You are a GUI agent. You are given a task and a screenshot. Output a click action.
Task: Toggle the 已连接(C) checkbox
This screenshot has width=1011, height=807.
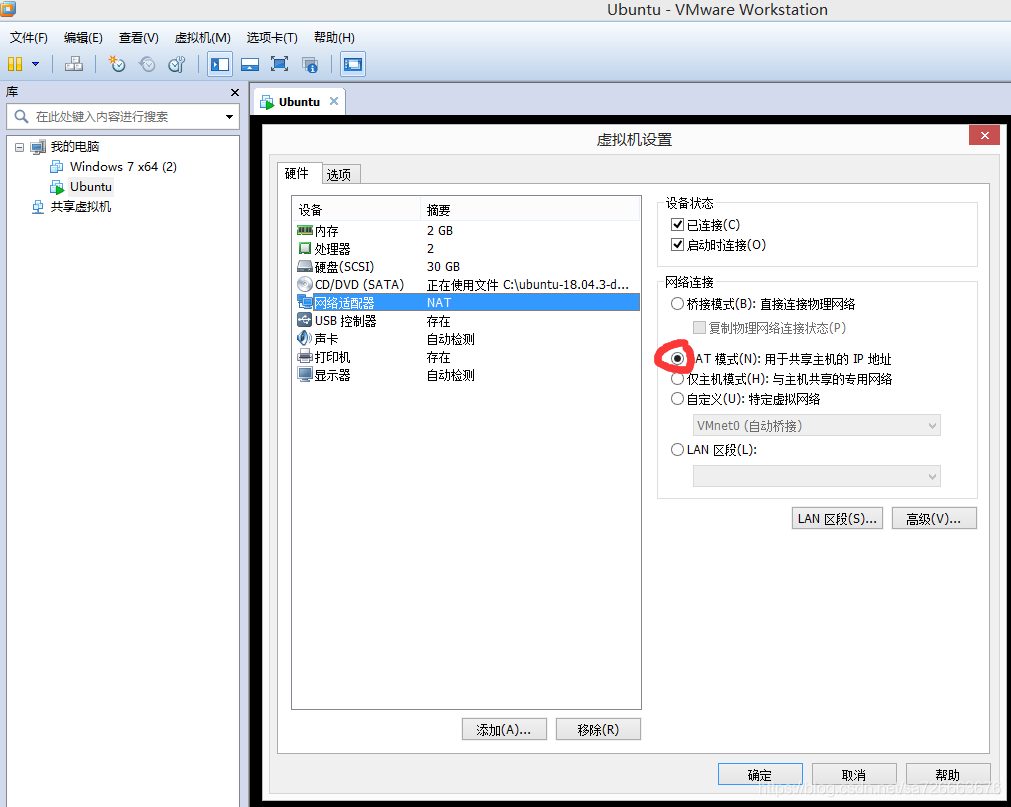tap(677, 224)
